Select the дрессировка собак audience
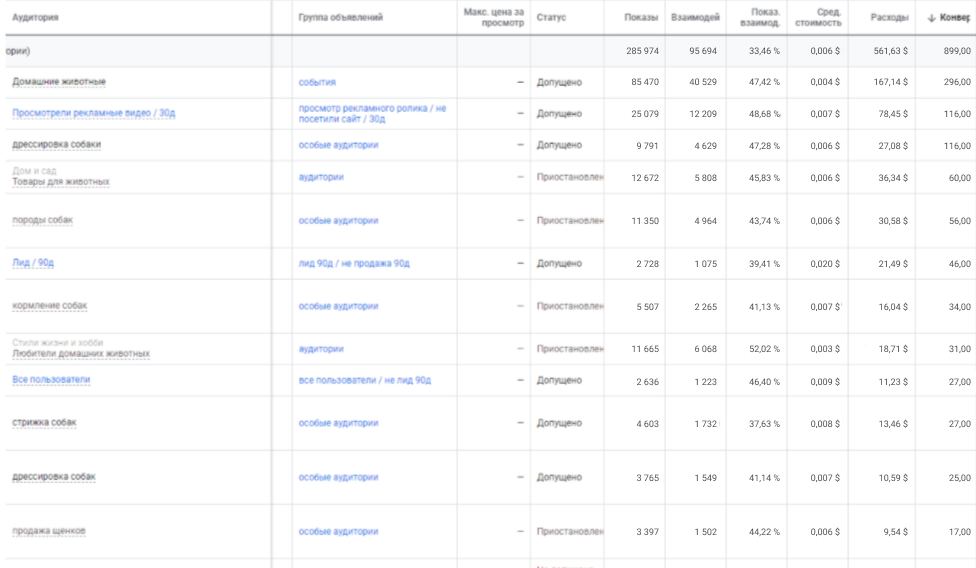 54,477
